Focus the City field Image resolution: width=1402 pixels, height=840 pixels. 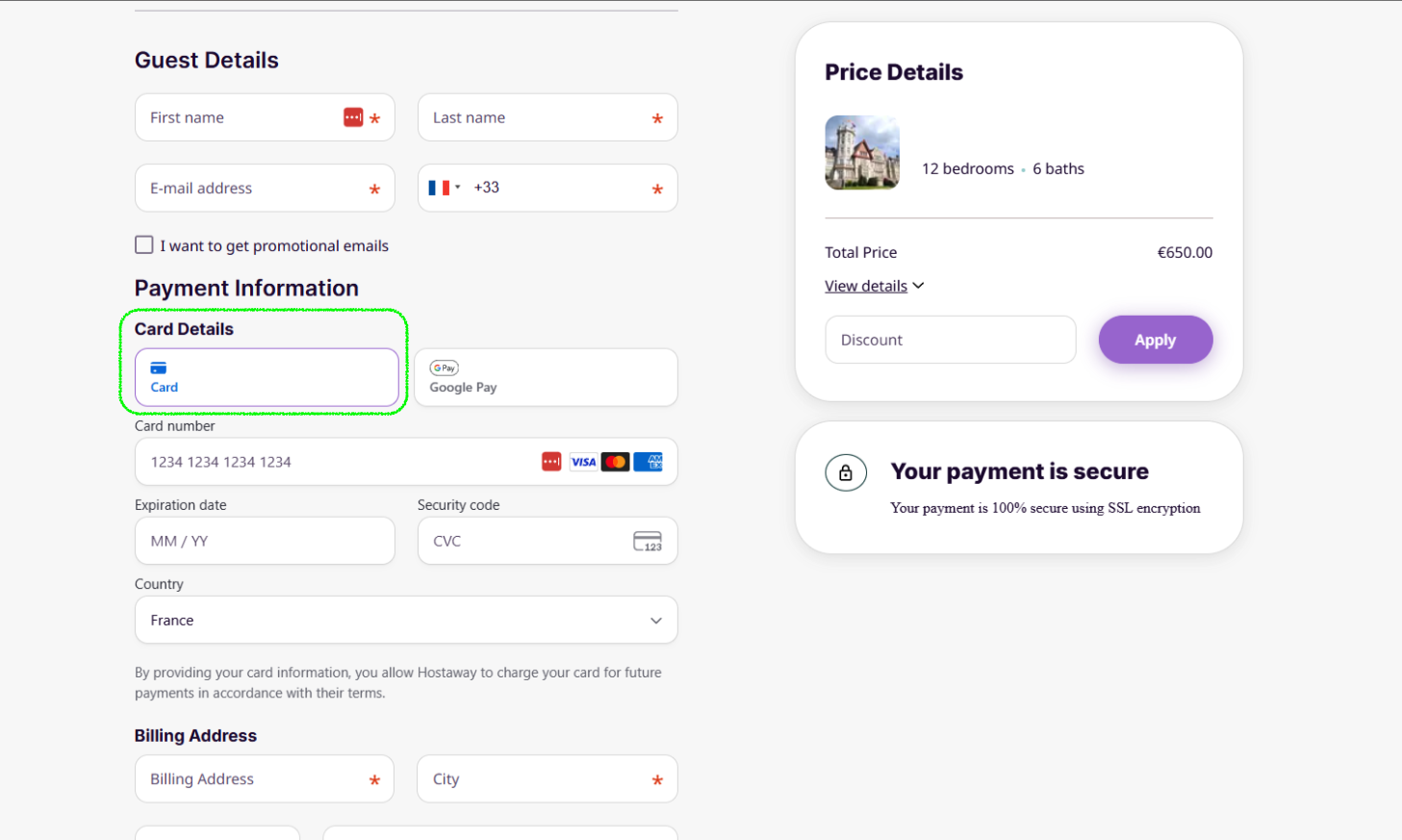548,779
